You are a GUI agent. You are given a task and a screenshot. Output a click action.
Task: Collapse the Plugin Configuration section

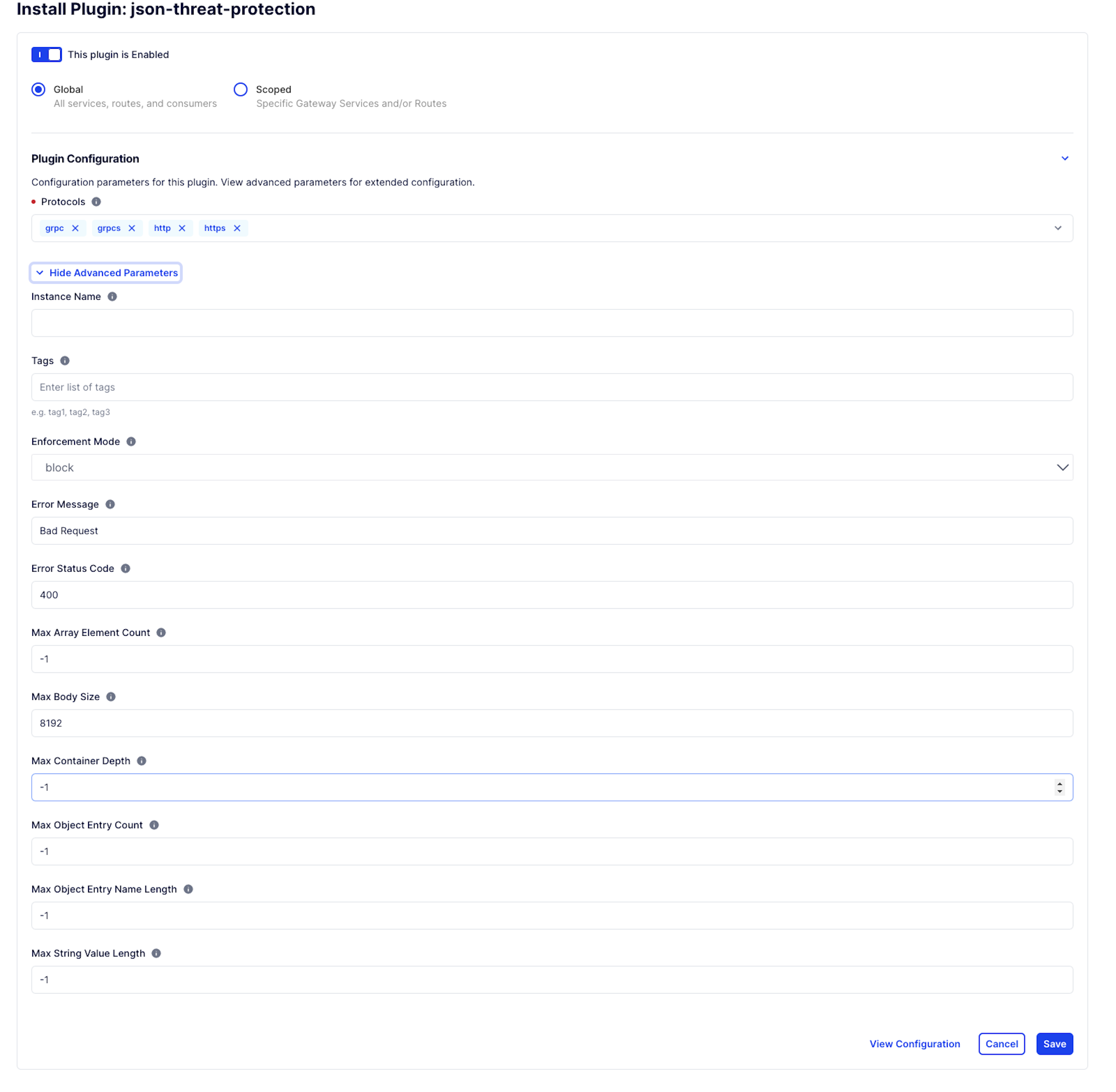(x=1065, y=158)
